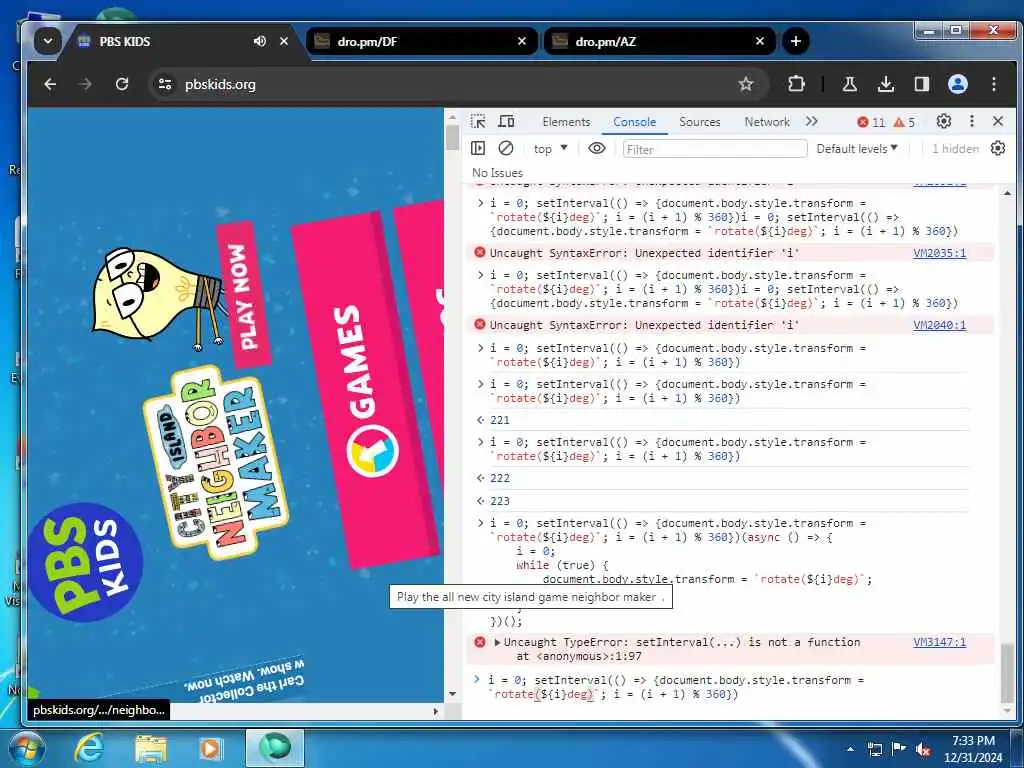Open the VM2040:1 source link
Screen dimensions: 1024x768
coord(939,325)
